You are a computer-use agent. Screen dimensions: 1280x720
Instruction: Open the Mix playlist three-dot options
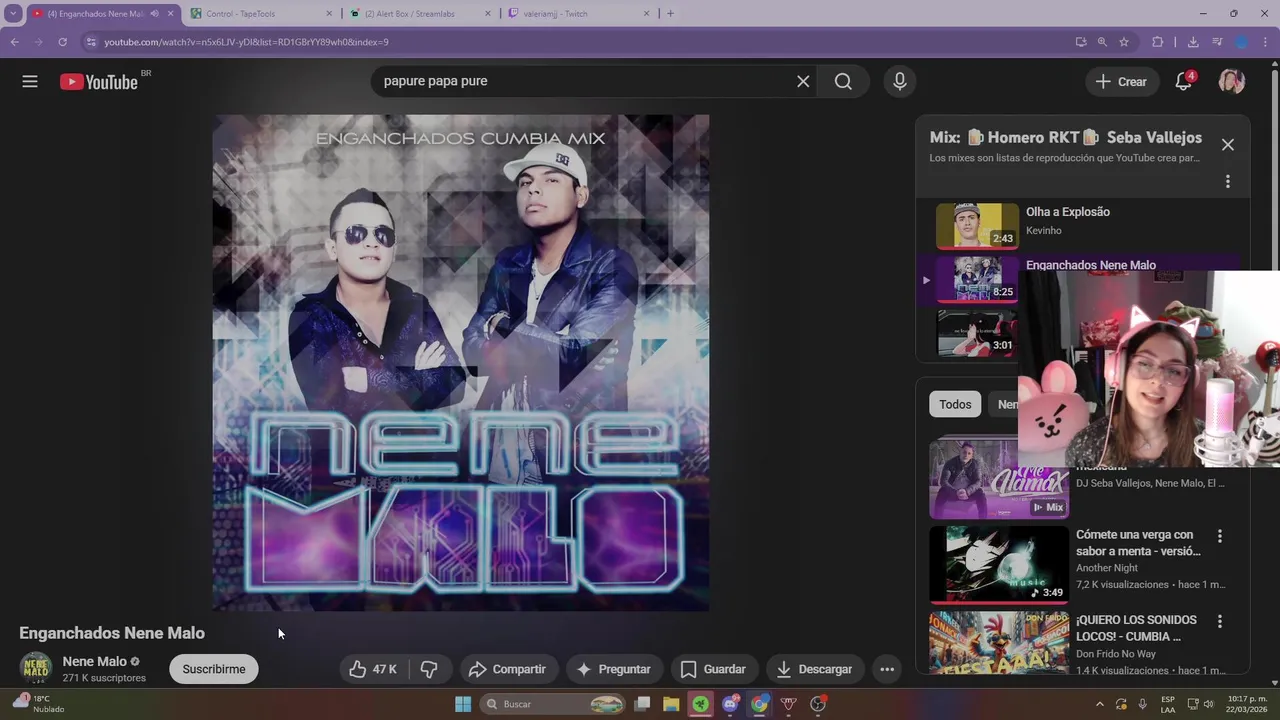[x=1228, y=181]
